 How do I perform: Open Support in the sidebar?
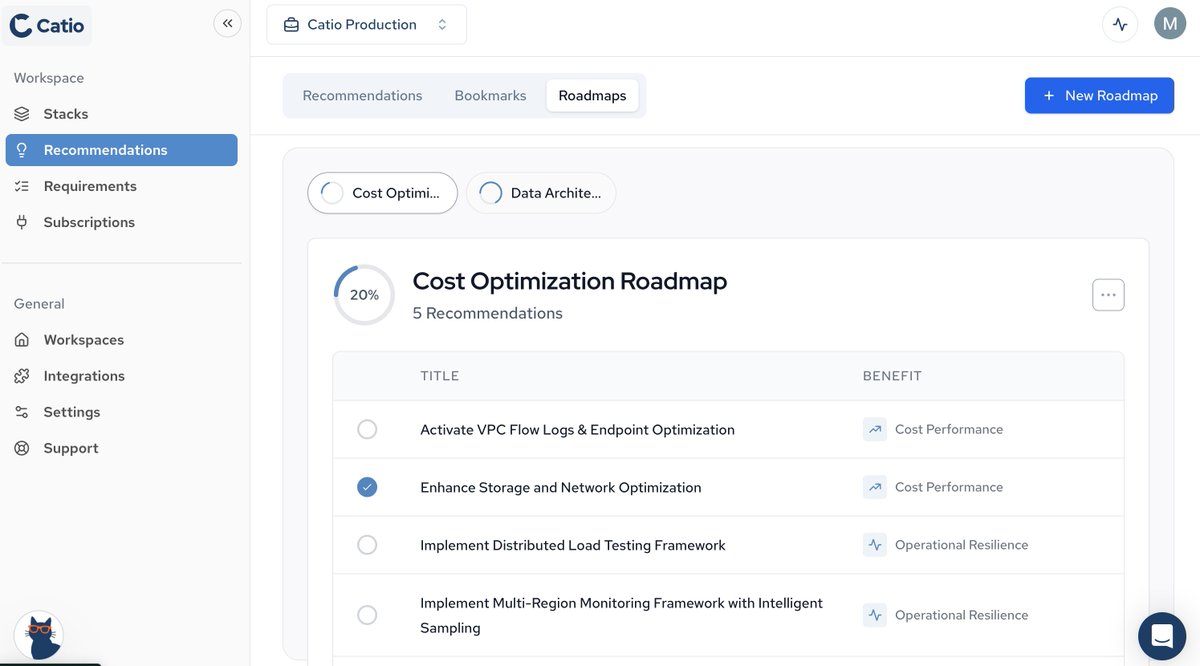(x=121, y=448)
